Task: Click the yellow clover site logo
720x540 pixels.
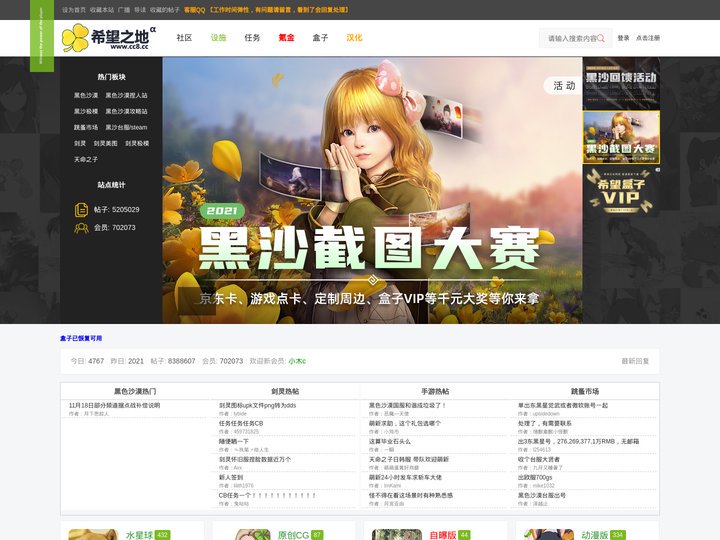Action: tap(75, 38)
